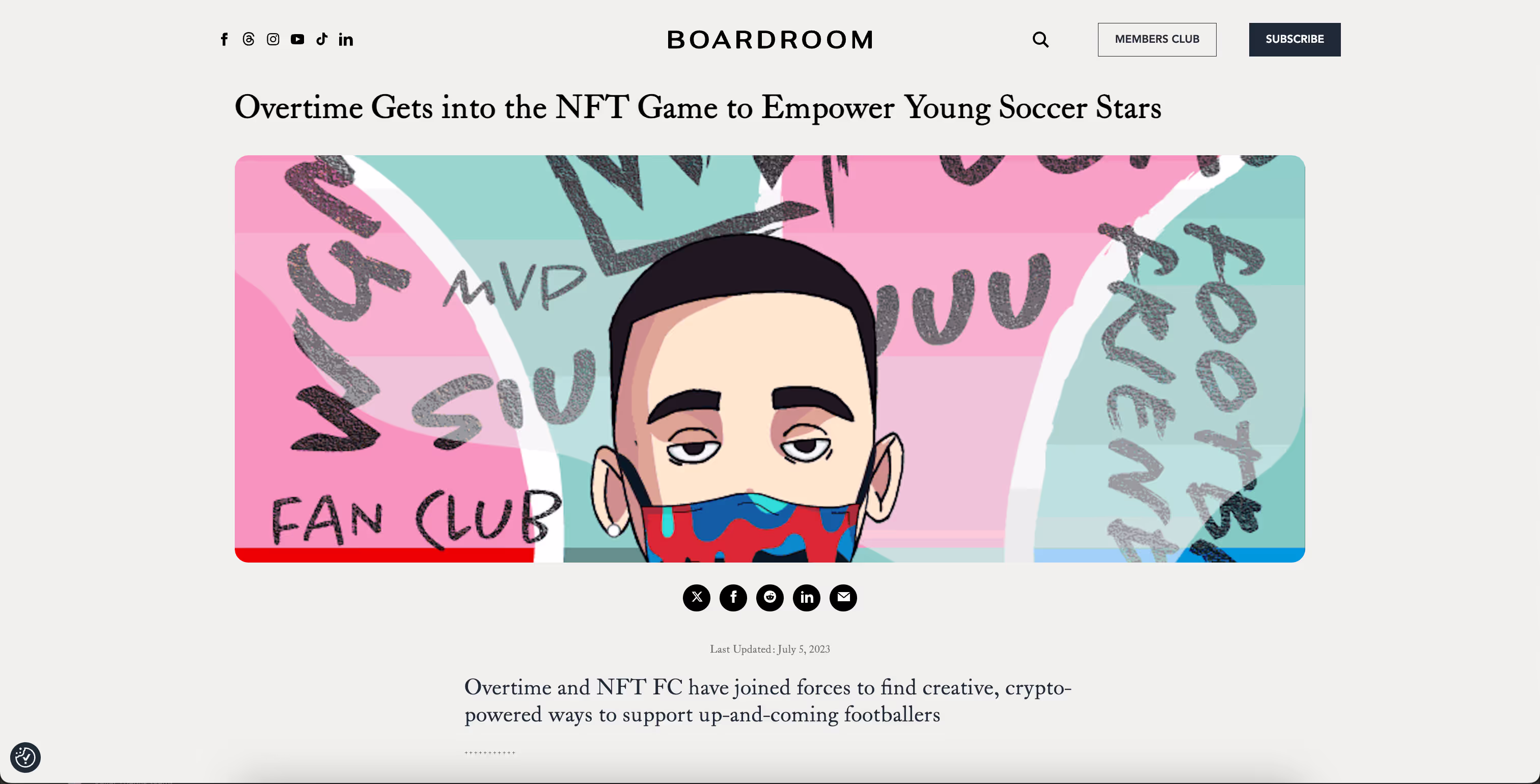Share the article to Reddit
The image size is (1540, 784).
(770, 597)
